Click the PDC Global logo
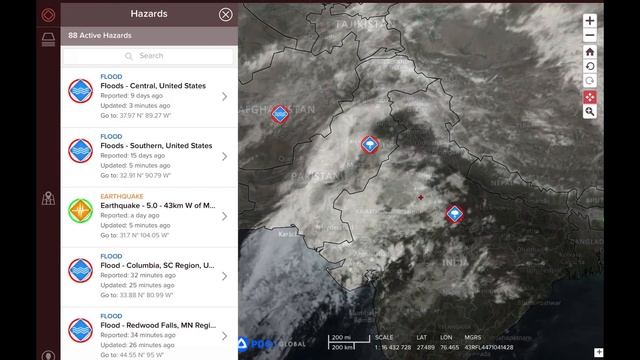The height and width of the screenshot is (360, 640). click(x=271, y=344)
